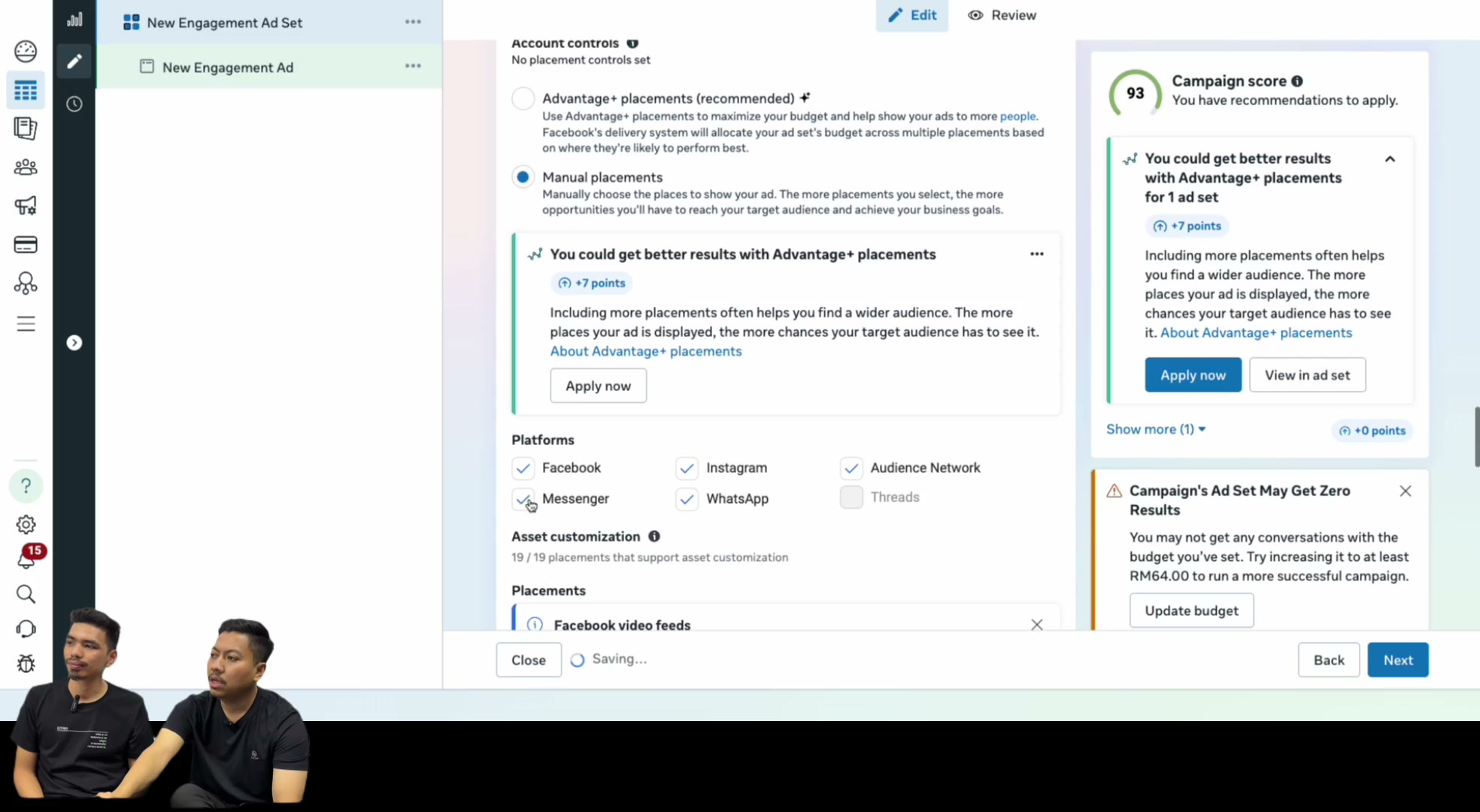
Task: Open About Advantage+ placements link in main panel
Action: pyautogui.click(x=645, y=351)
